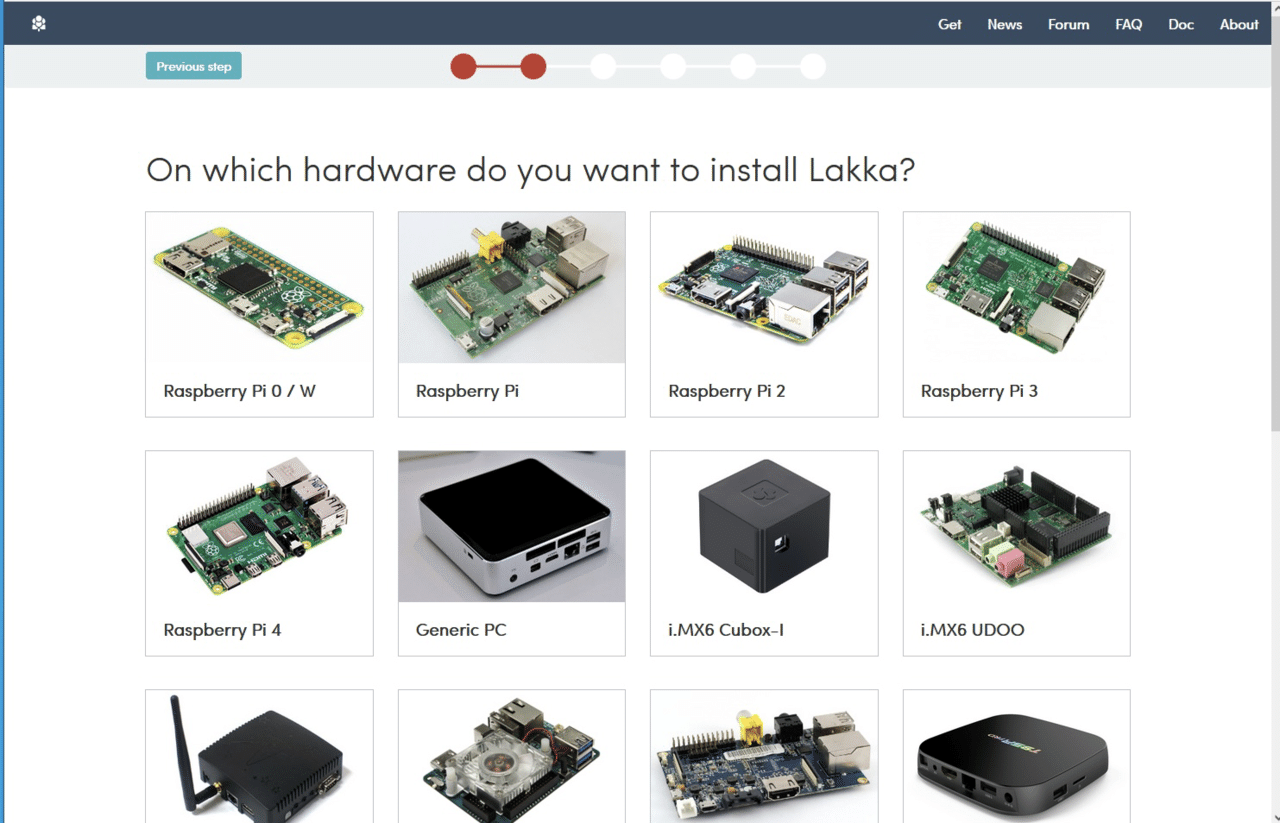The height and width of the screenshot is (823, 1280).
Task: Select the fifth progress step circle
Action: pos(743,67)
